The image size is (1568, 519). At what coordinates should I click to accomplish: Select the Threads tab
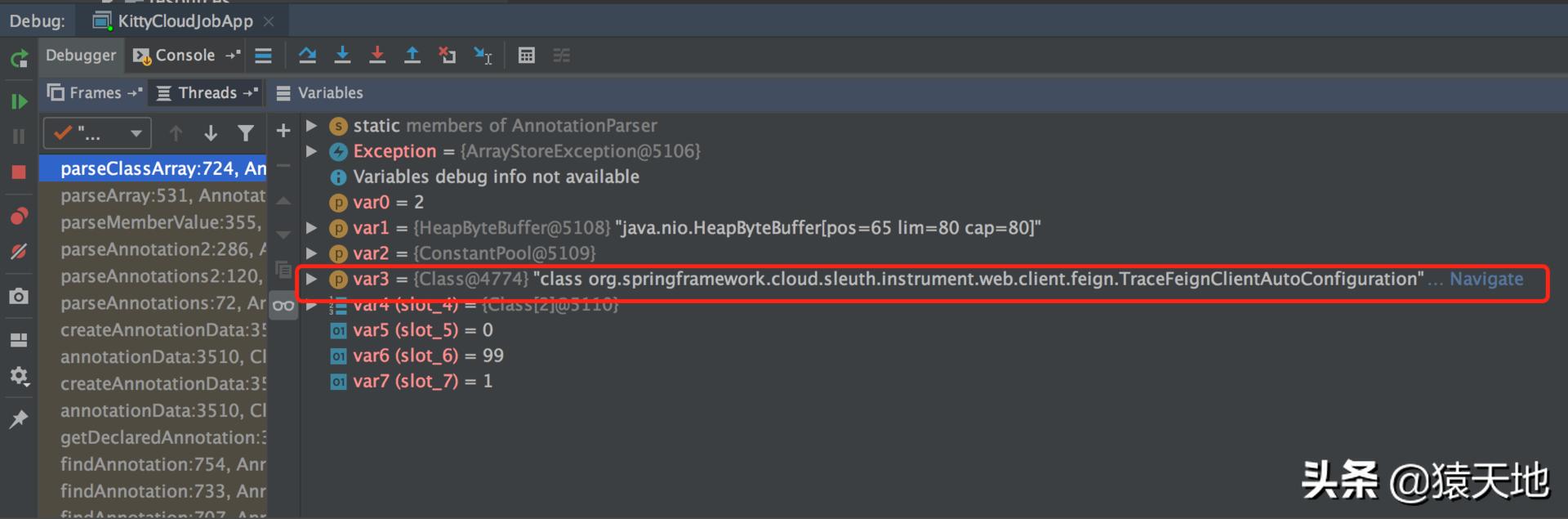pyautogui.click(x=207, y=93)
